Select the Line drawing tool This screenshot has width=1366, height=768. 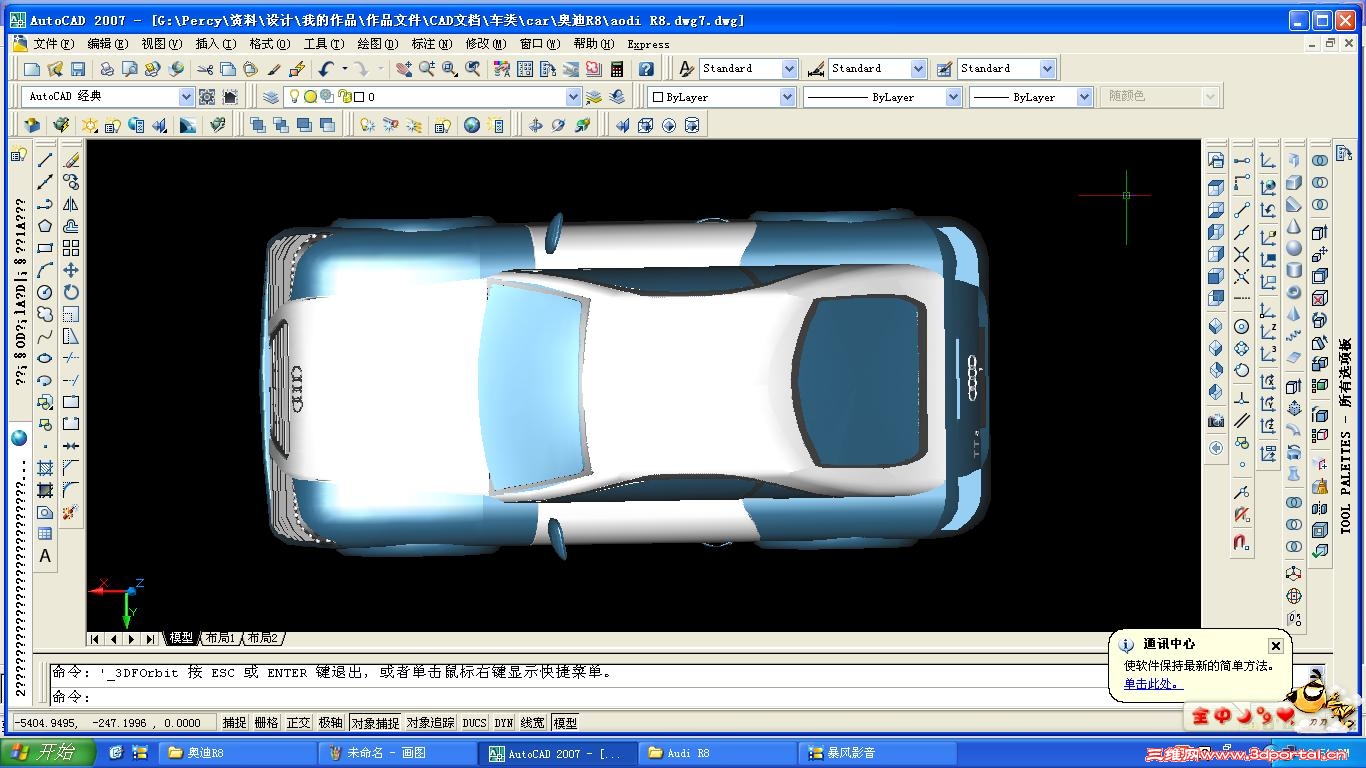(x=45, y=160)
